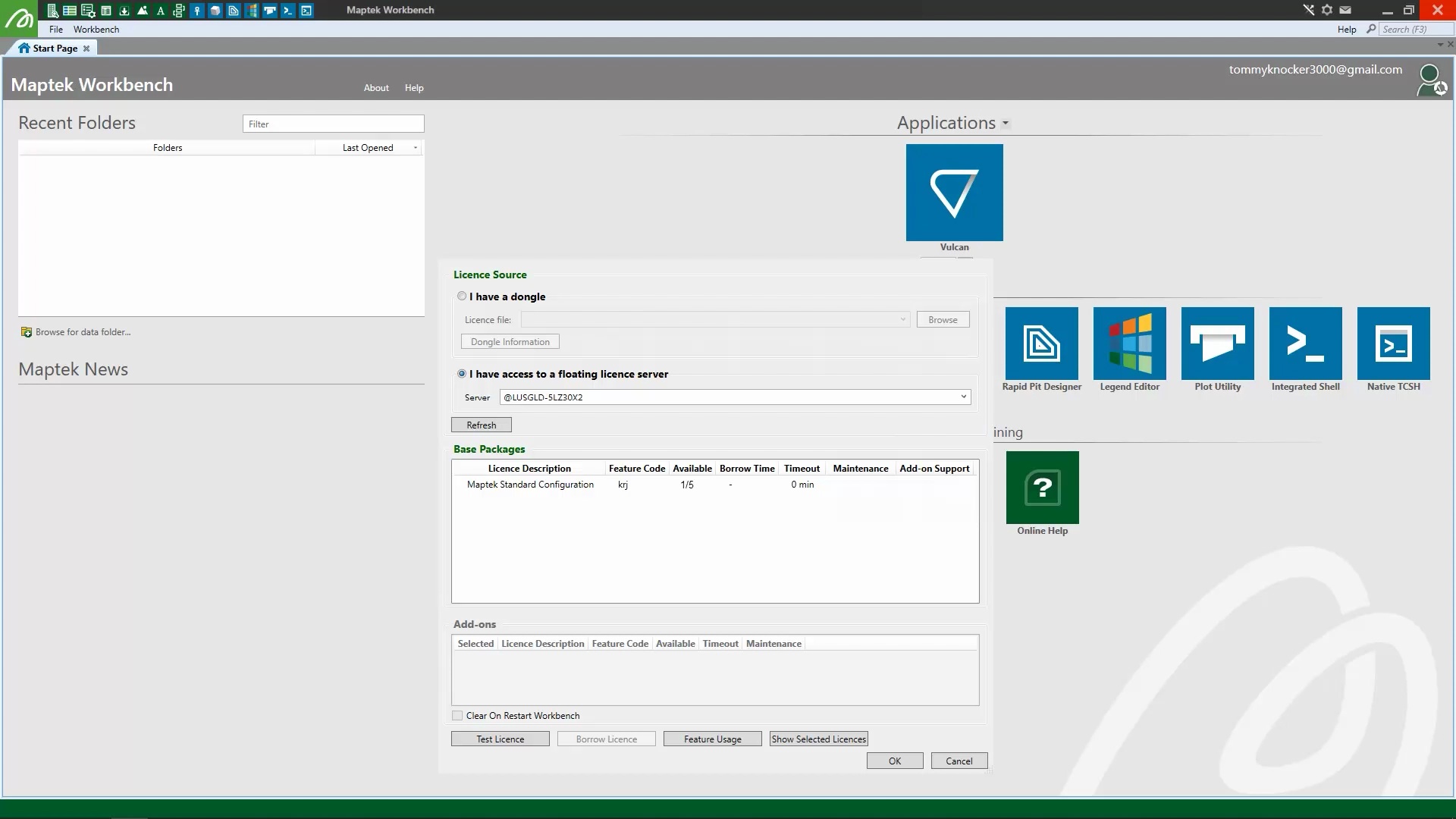This screenshot has height=819, width=1456.
Task: Confirm the dialog with OK
Action: pos(895,761)
